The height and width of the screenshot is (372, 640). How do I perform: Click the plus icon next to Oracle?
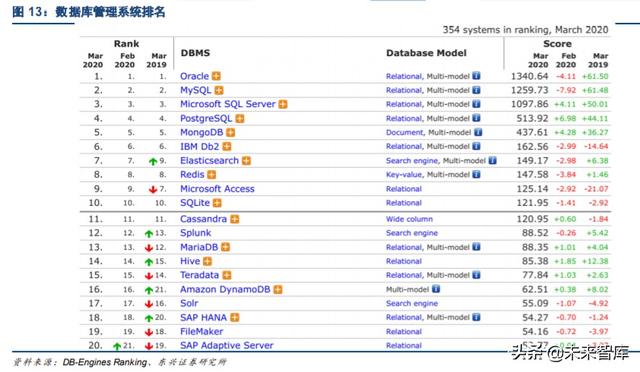point(216,76)
